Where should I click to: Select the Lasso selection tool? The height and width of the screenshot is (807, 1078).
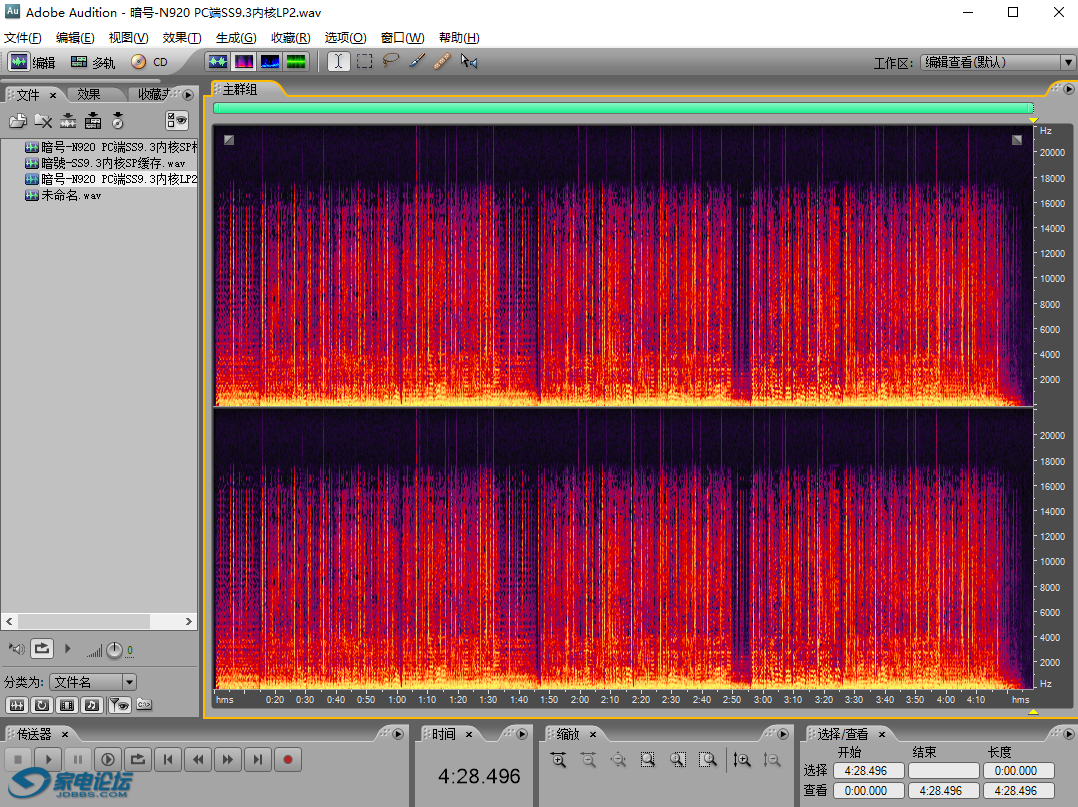tap(391, 61)
